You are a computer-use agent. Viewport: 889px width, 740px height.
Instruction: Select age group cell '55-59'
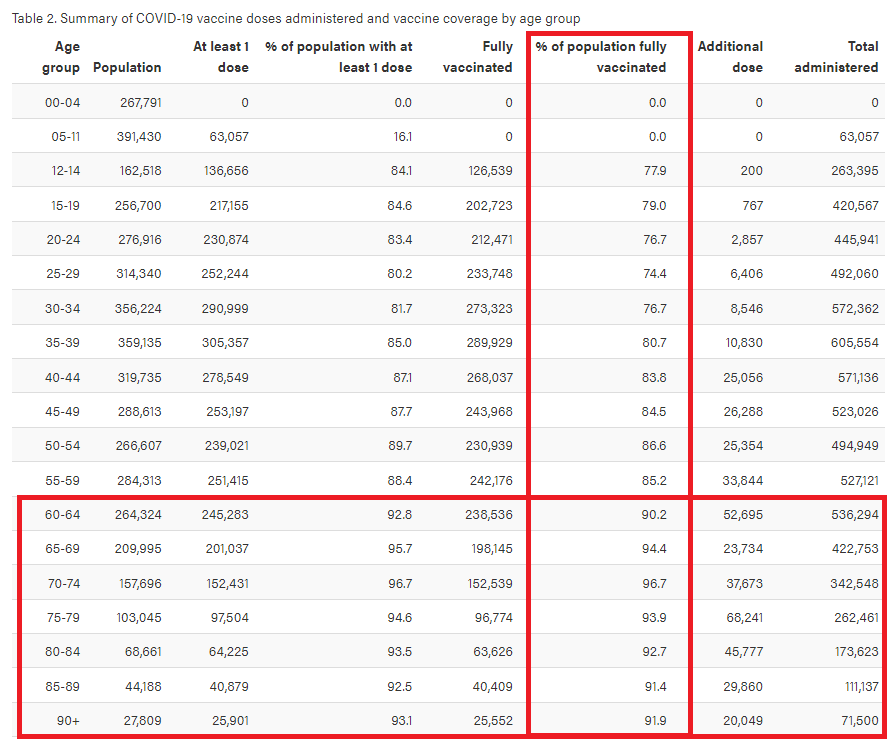62,480
